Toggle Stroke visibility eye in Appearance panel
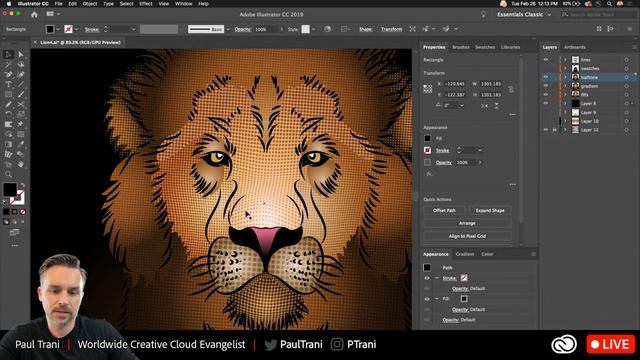Screen dimensions: 640x360 coord(427,278)
